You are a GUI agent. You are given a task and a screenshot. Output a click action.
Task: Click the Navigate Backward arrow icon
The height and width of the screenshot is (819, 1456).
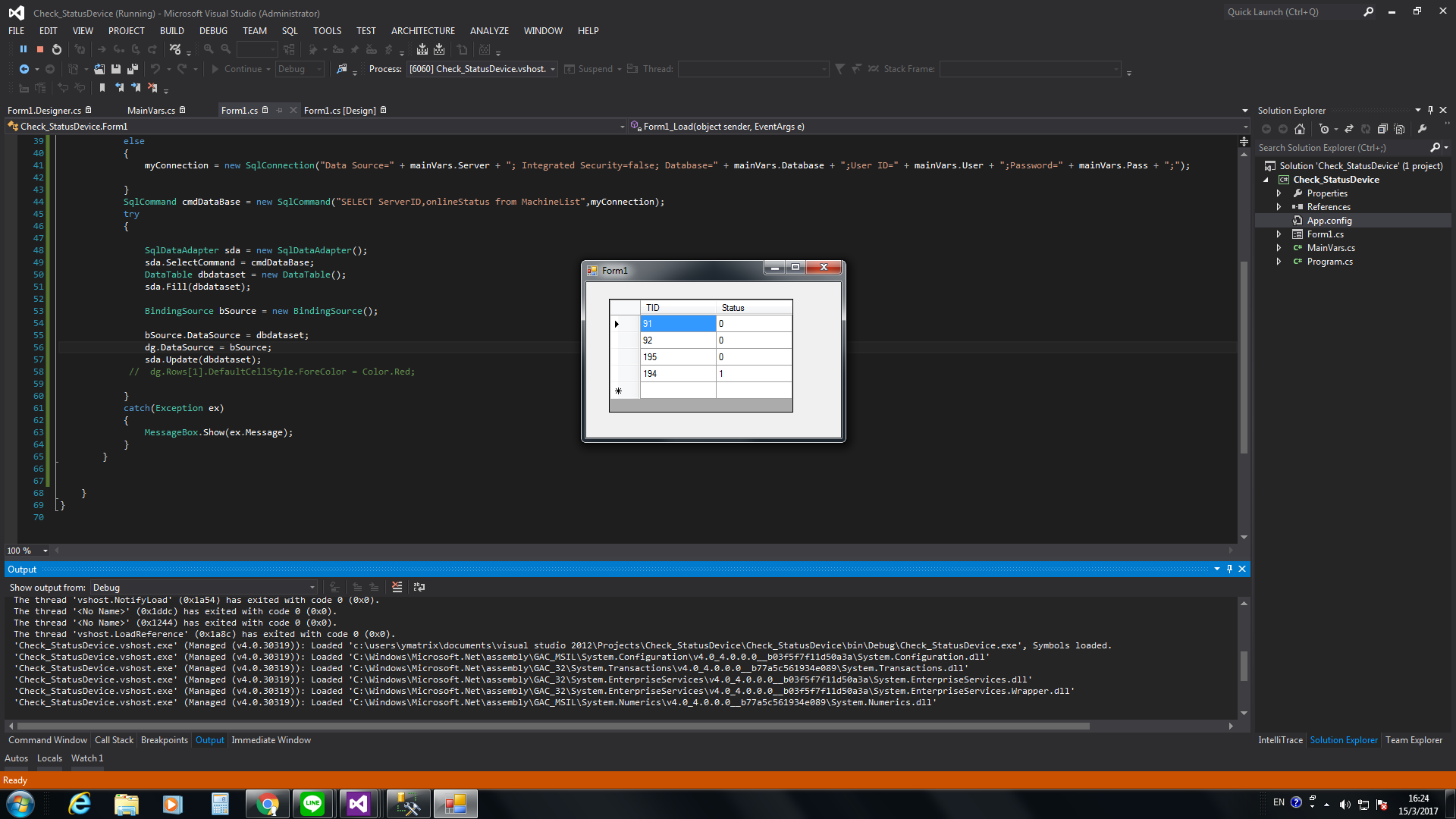click(x=24, y=69)
